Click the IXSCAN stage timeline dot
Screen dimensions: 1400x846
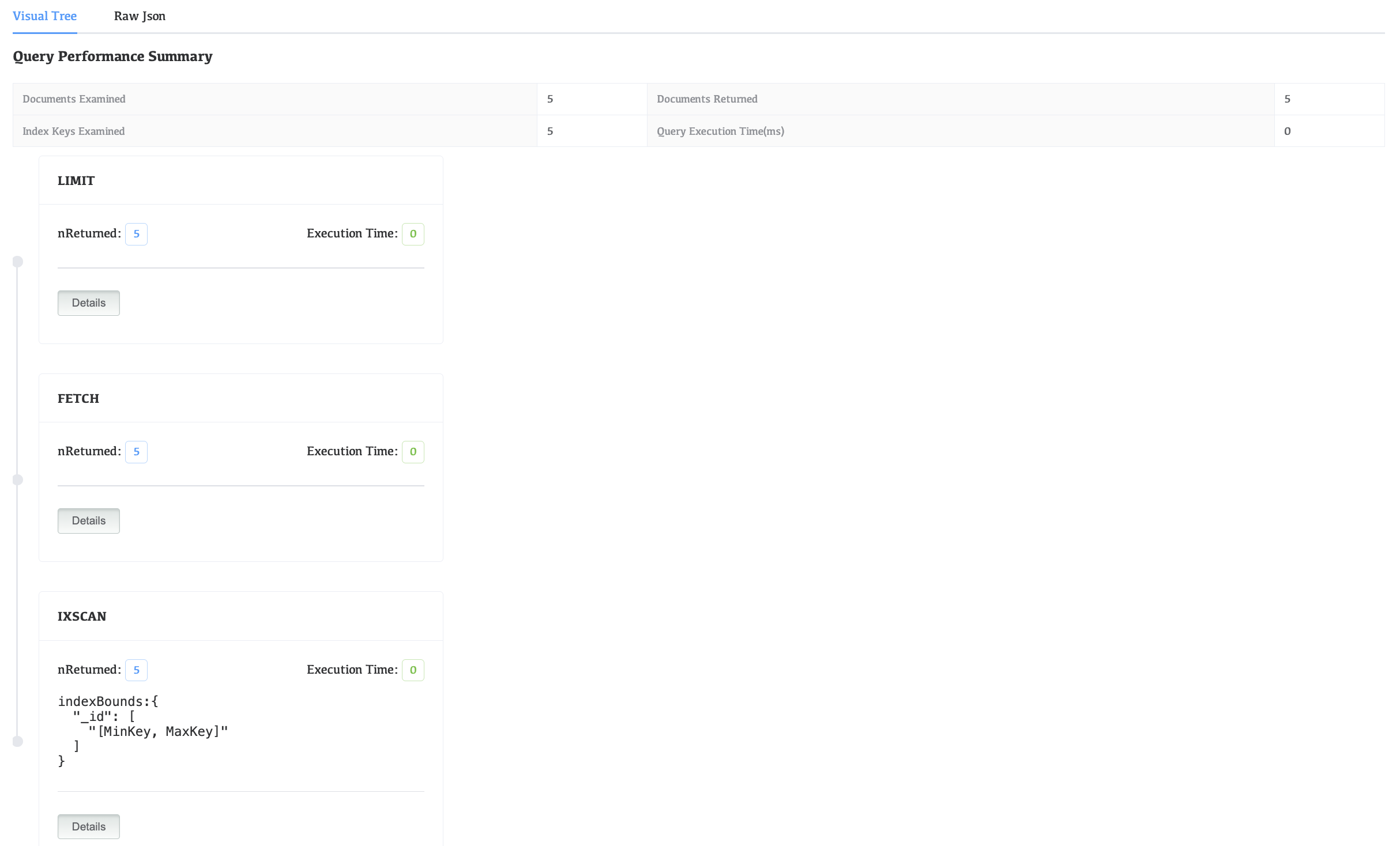pyautogui.click(x=18, y=741)
